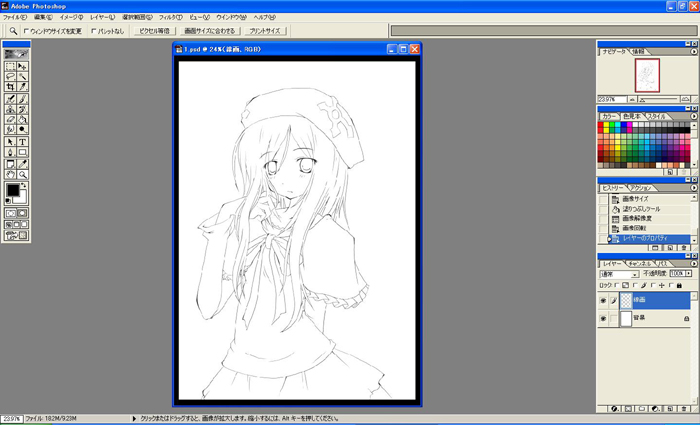Select the Type tool
The width and height of the screenshot is (700, 425).
pyautogui.click(x=22, y=142)
